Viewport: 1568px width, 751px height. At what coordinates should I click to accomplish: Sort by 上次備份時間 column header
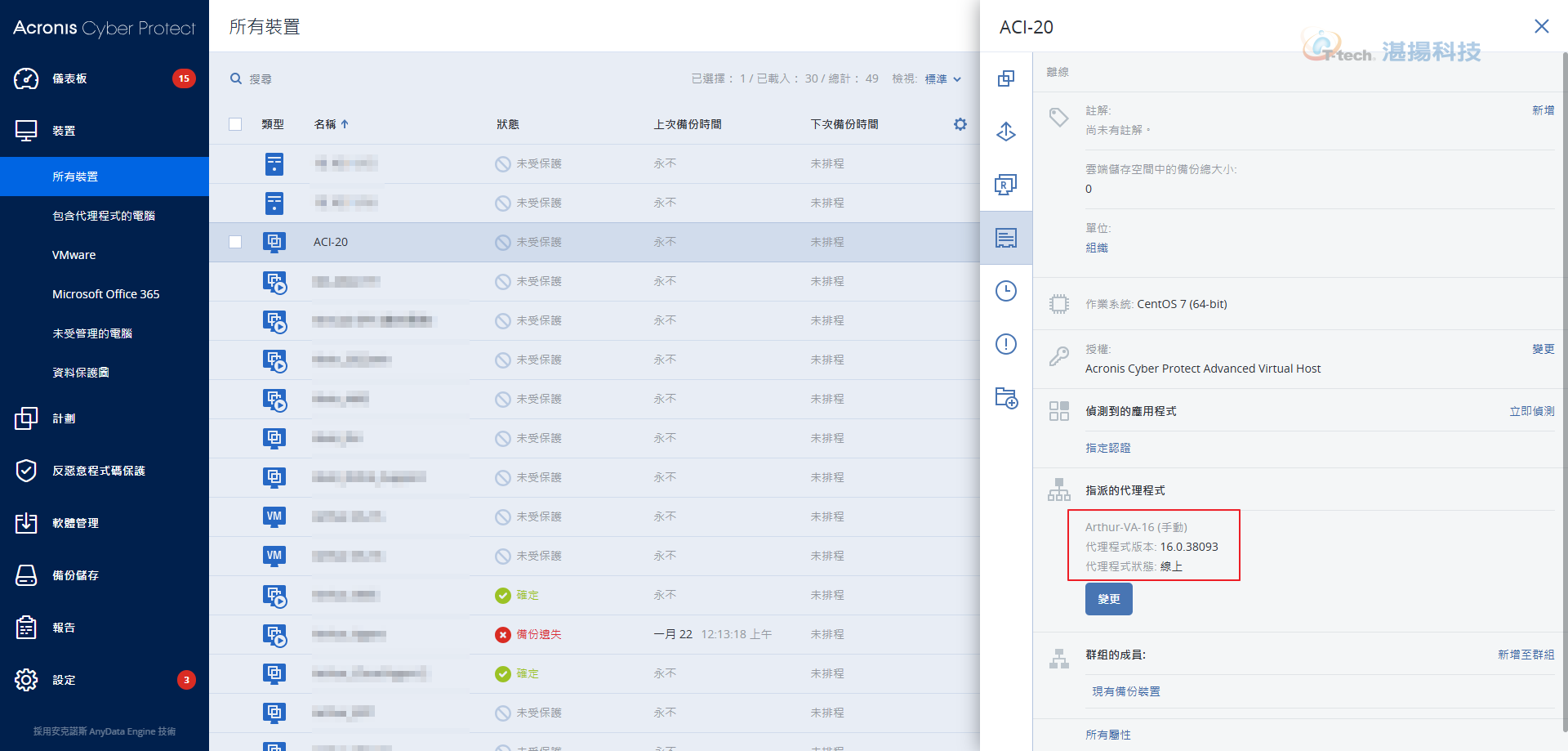[x=688, y=124]
